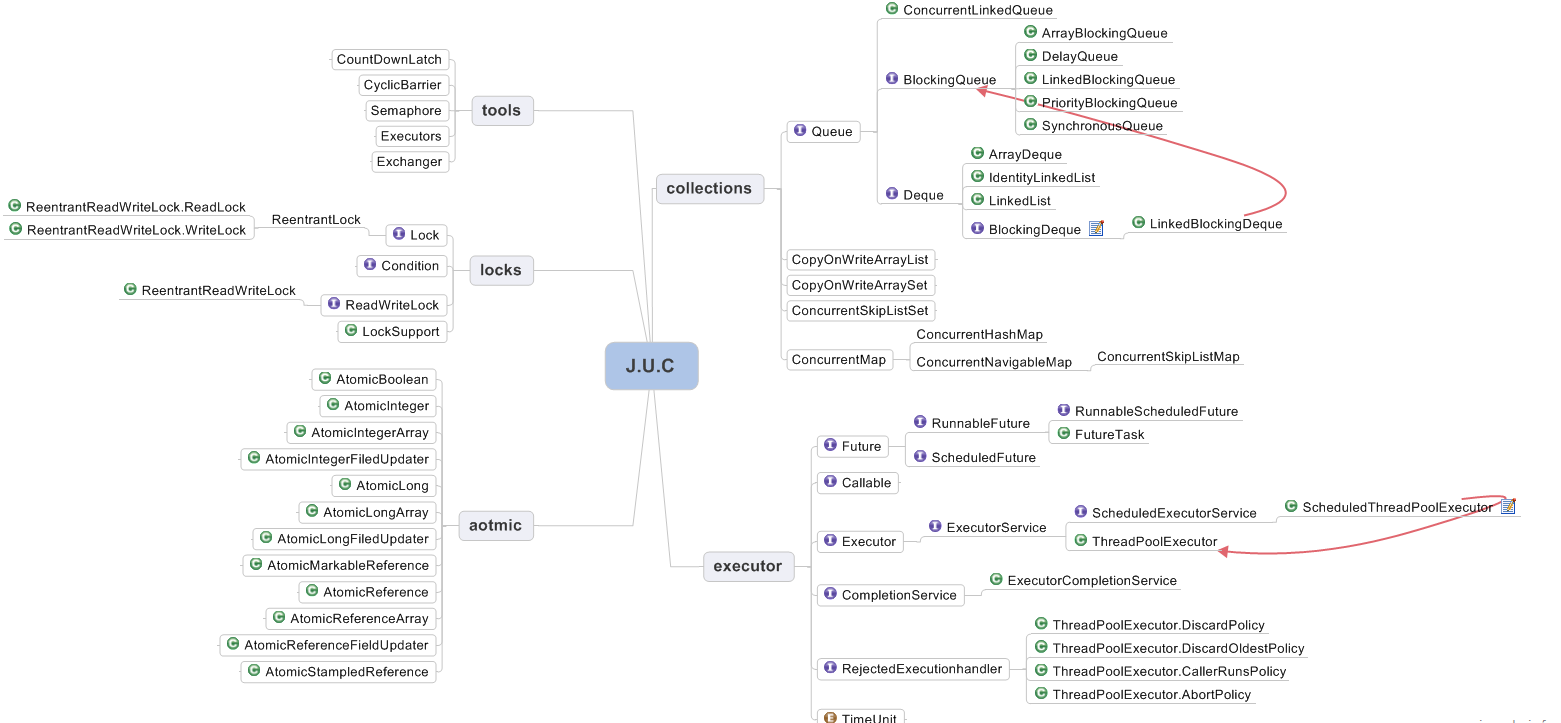1561x723 pixels.
Task: Select the CountDownLatch node
Action: (389, 59)
